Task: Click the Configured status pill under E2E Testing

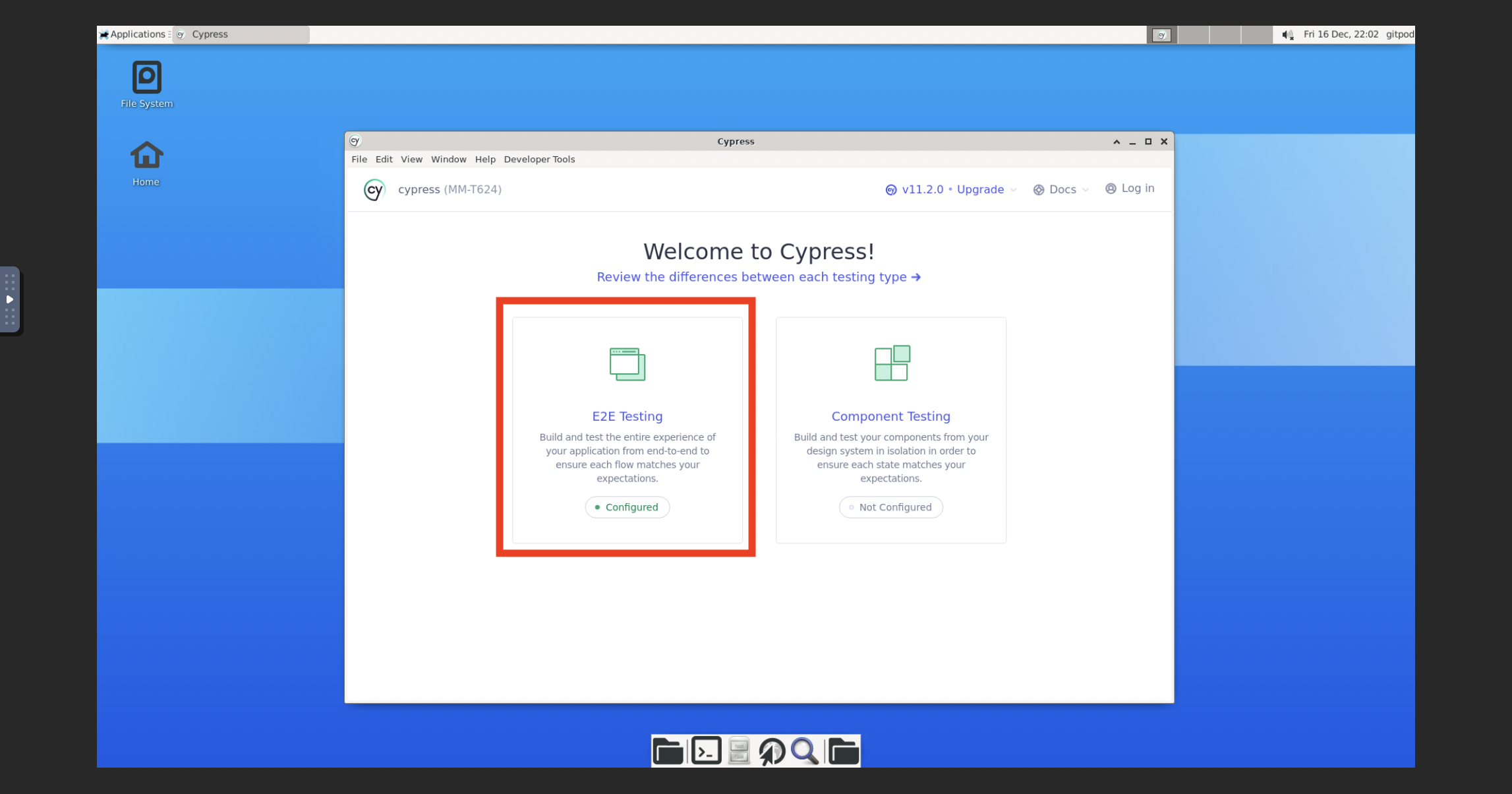Action: (x=627, y=507)
